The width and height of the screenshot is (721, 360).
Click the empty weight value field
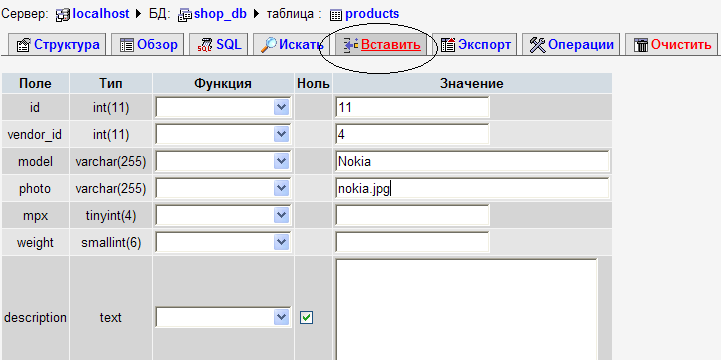click(412, 242)
